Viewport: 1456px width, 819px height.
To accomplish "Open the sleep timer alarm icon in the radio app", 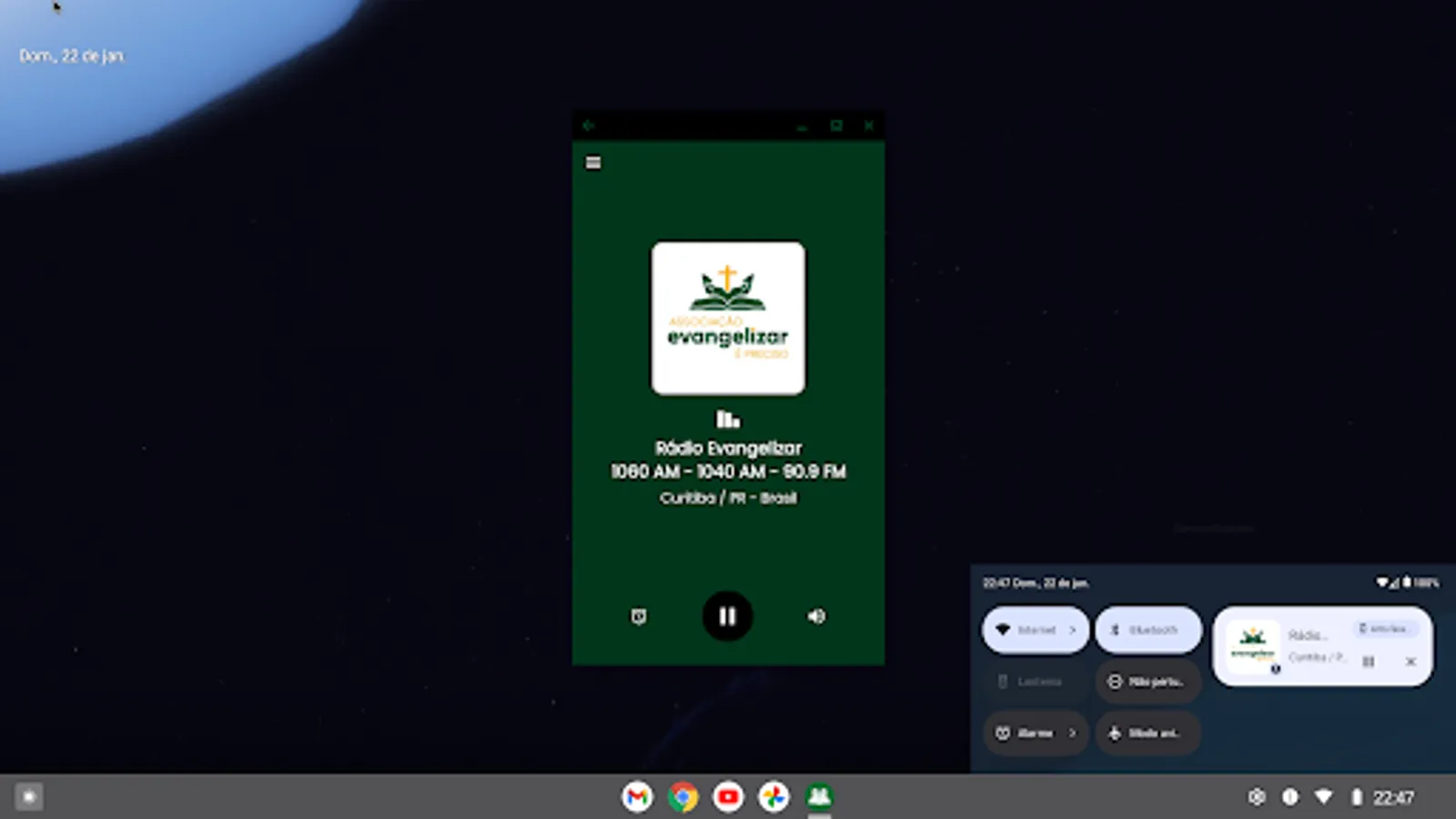I will (x=639, y=617).
